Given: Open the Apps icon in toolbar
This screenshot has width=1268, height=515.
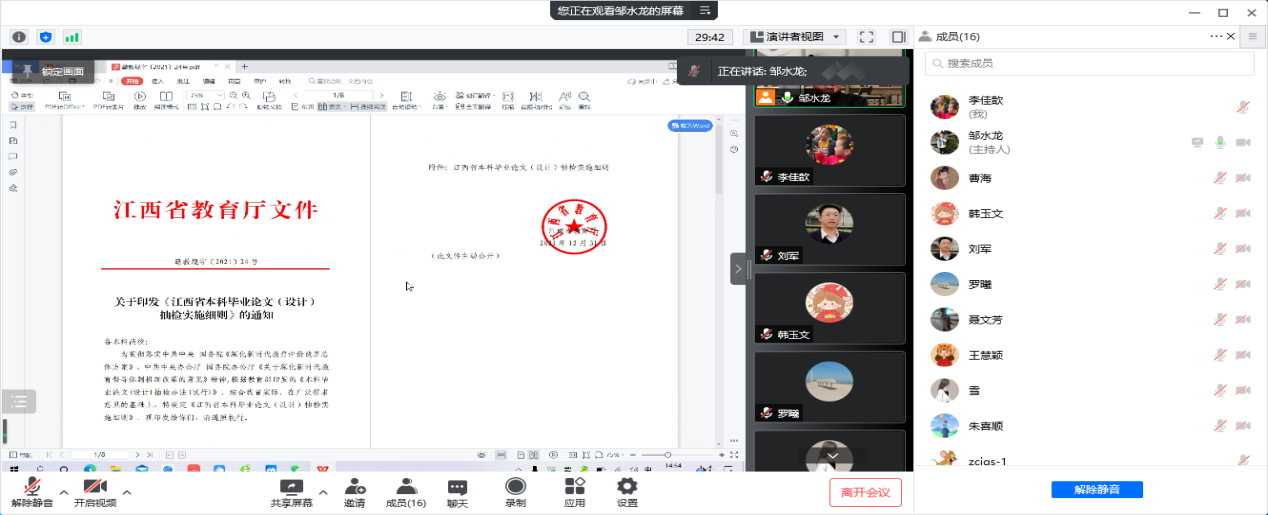Looking at the screenshot, I should pos(574,486).
